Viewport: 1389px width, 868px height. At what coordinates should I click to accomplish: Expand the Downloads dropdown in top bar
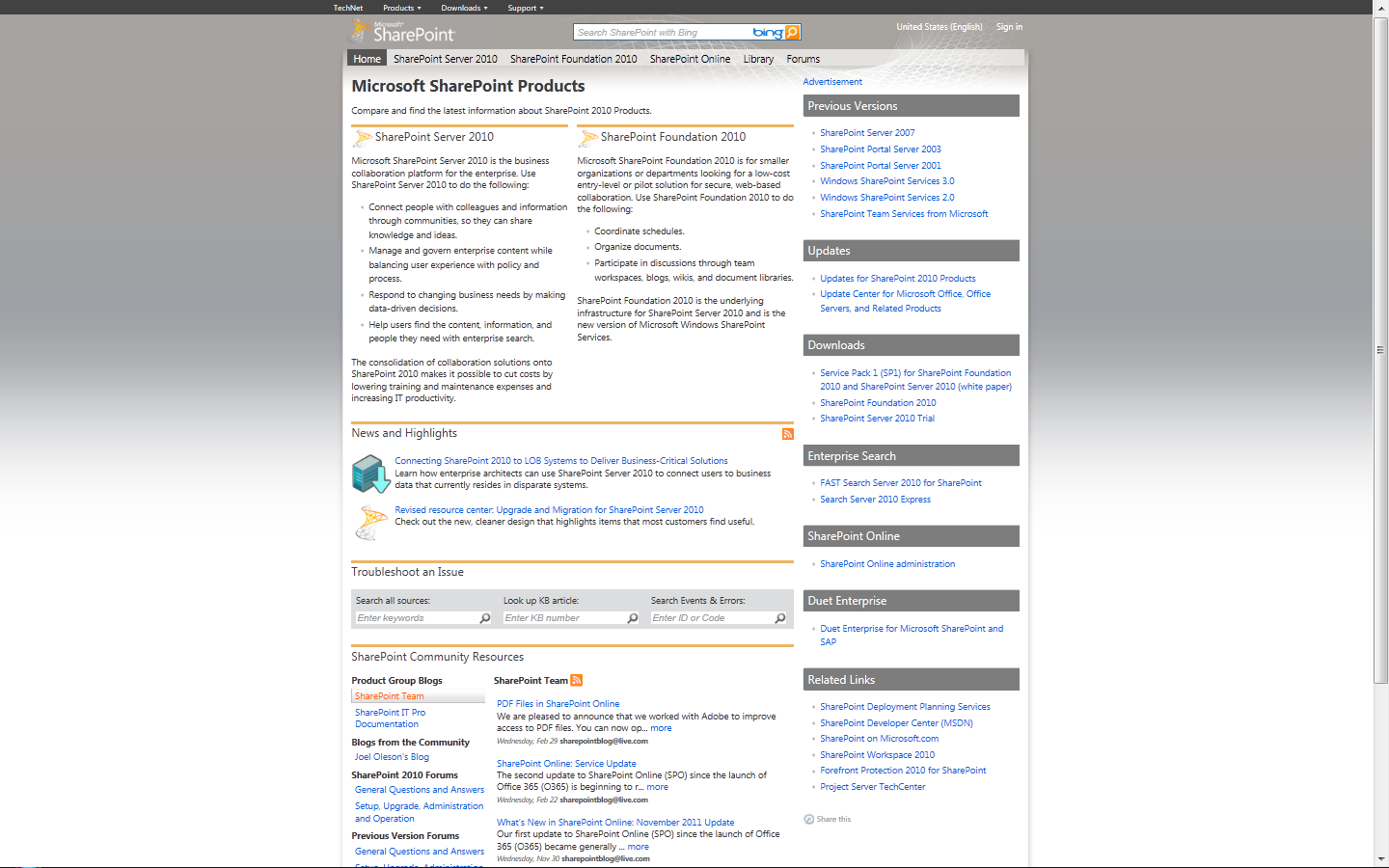pyautogui.click(x=465, y=8)
